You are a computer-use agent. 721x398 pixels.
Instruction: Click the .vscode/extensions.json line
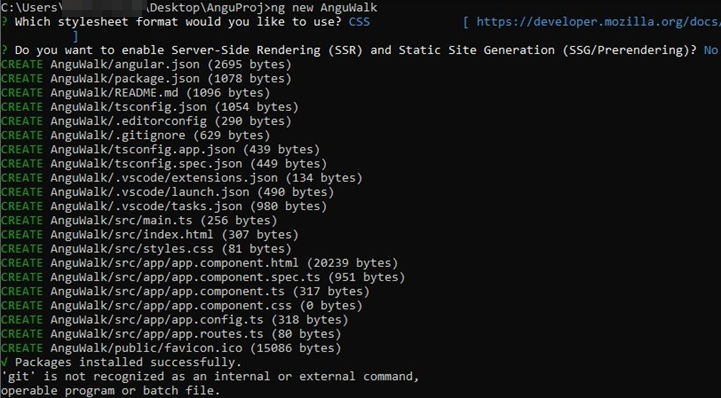tap(182, 178)
